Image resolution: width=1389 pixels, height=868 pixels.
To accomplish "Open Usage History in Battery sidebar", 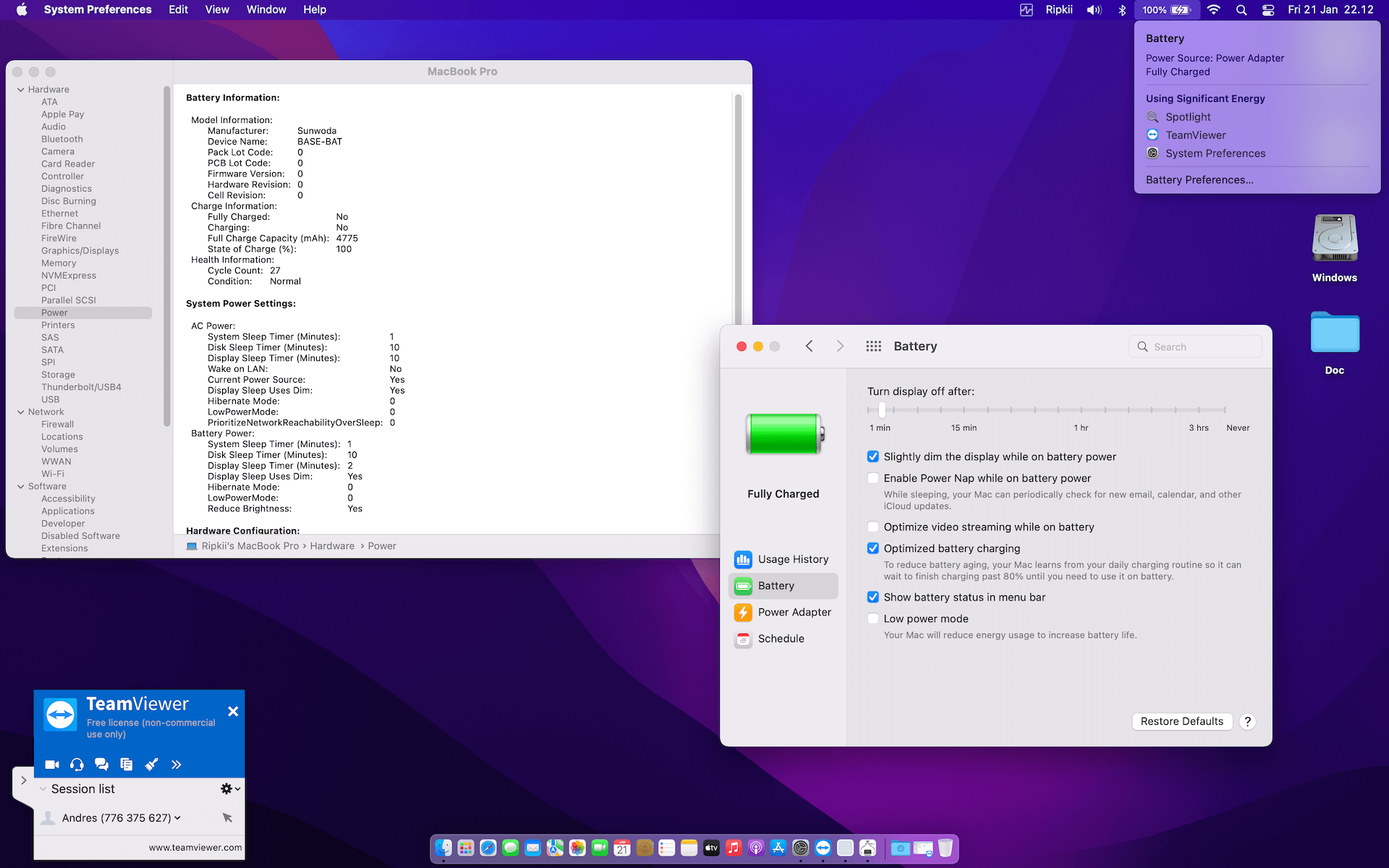I will pos(783,559).
